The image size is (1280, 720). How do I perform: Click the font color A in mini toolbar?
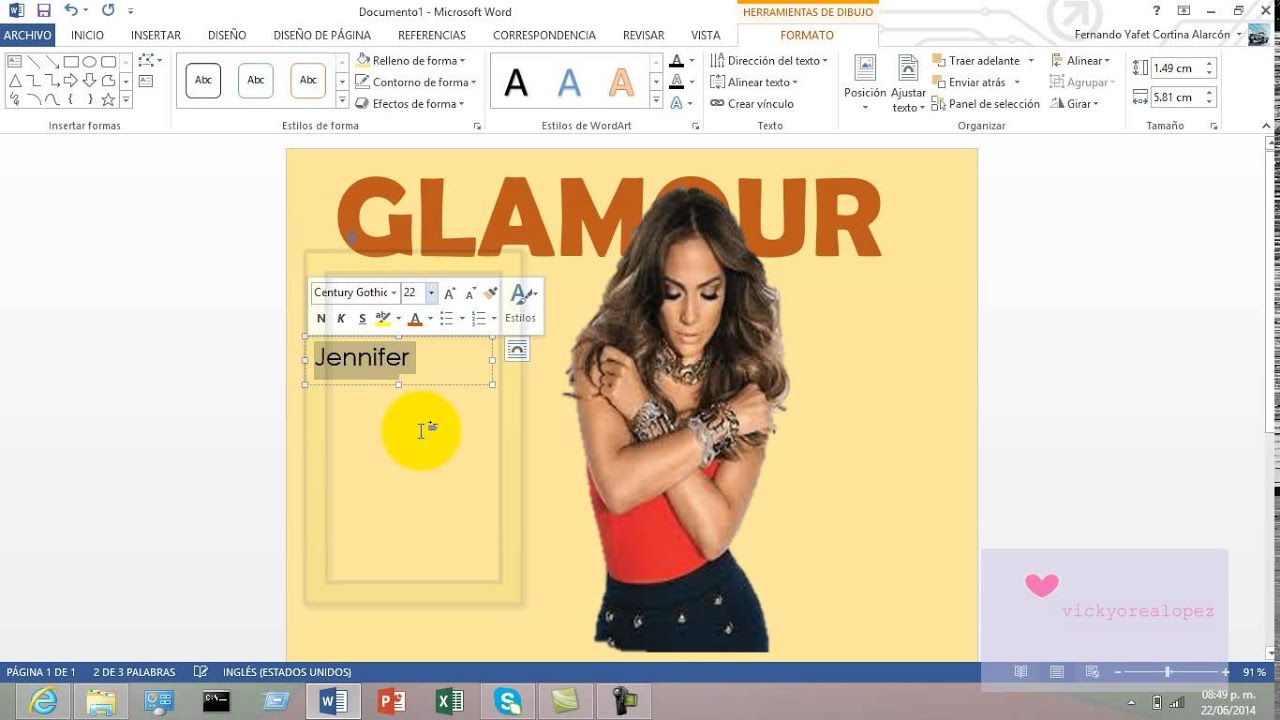click(x=415, y=319)
